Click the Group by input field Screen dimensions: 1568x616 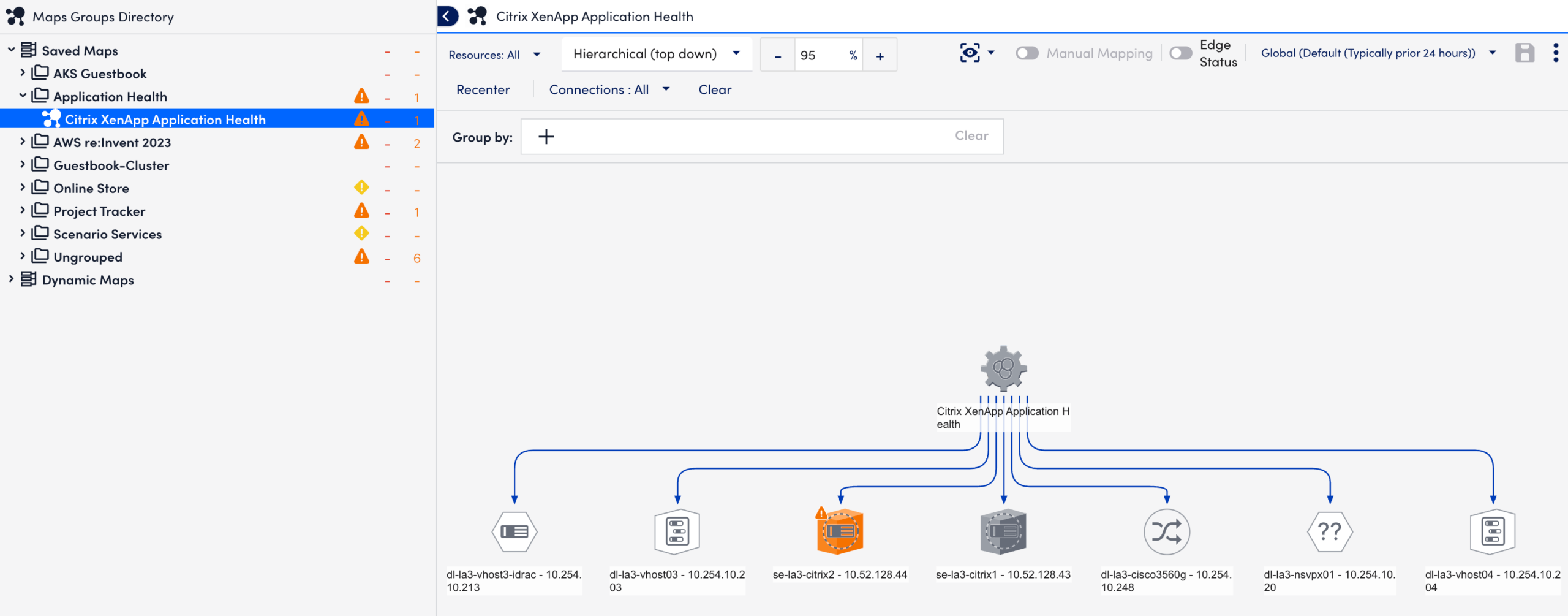point(761,136)
